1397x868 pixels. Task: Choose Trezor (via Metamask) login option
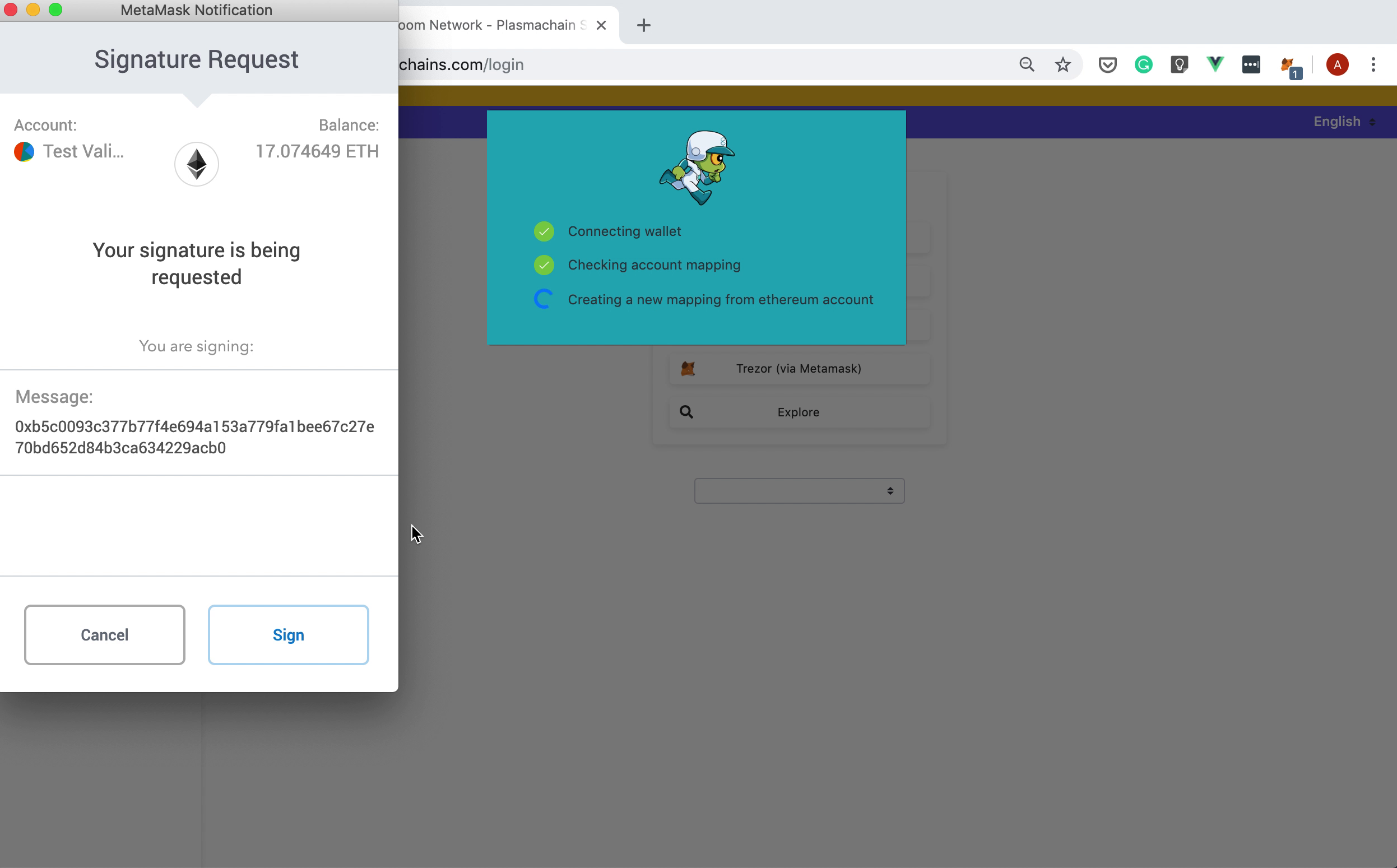pyautogui.click(x=799, y=369)
